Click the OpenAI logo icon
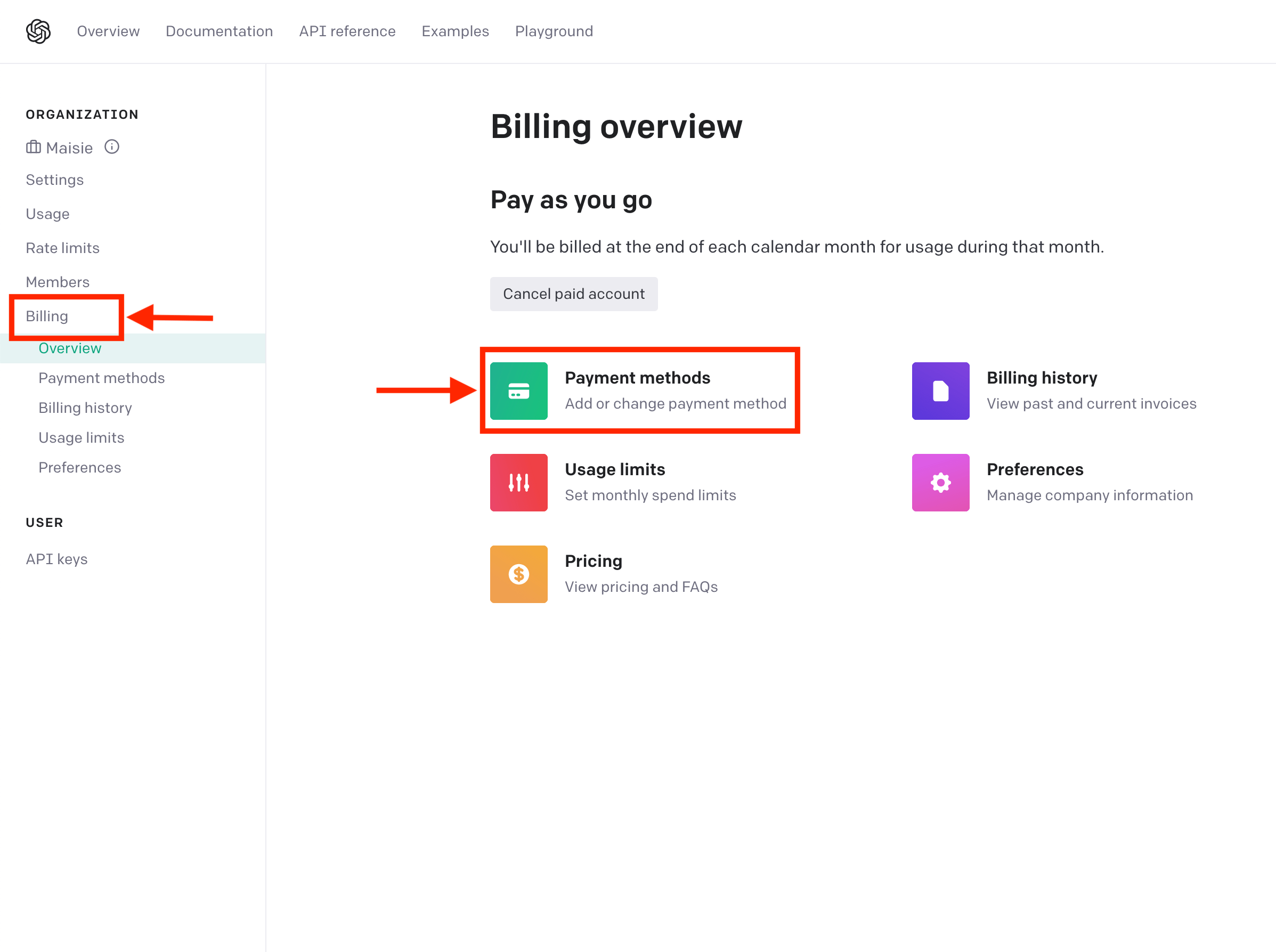Image resolution: width=1276 pixels, height=952 pixels. [38, 31]
